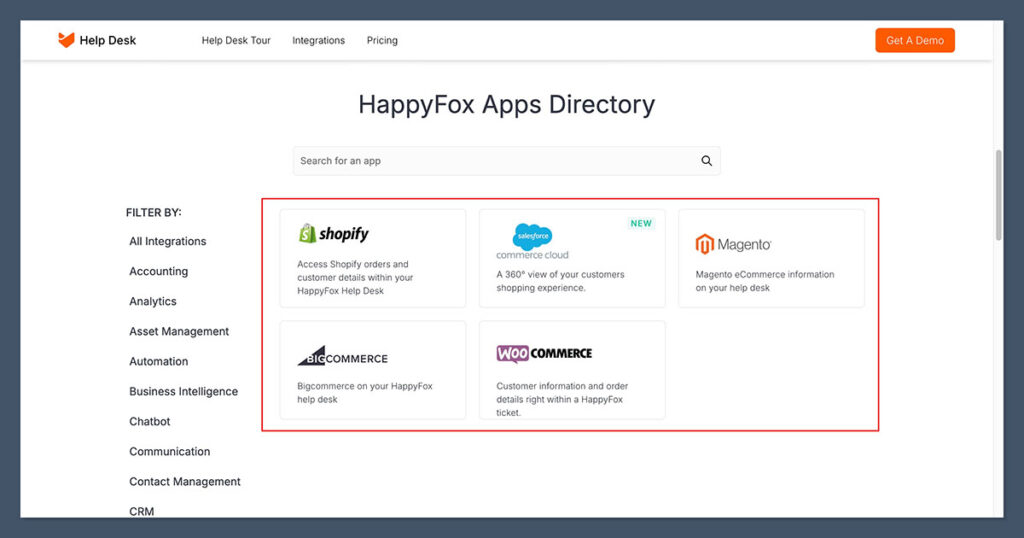
Task: Click the HappyFox Apps Directory heading
Action: click(506, 104)
